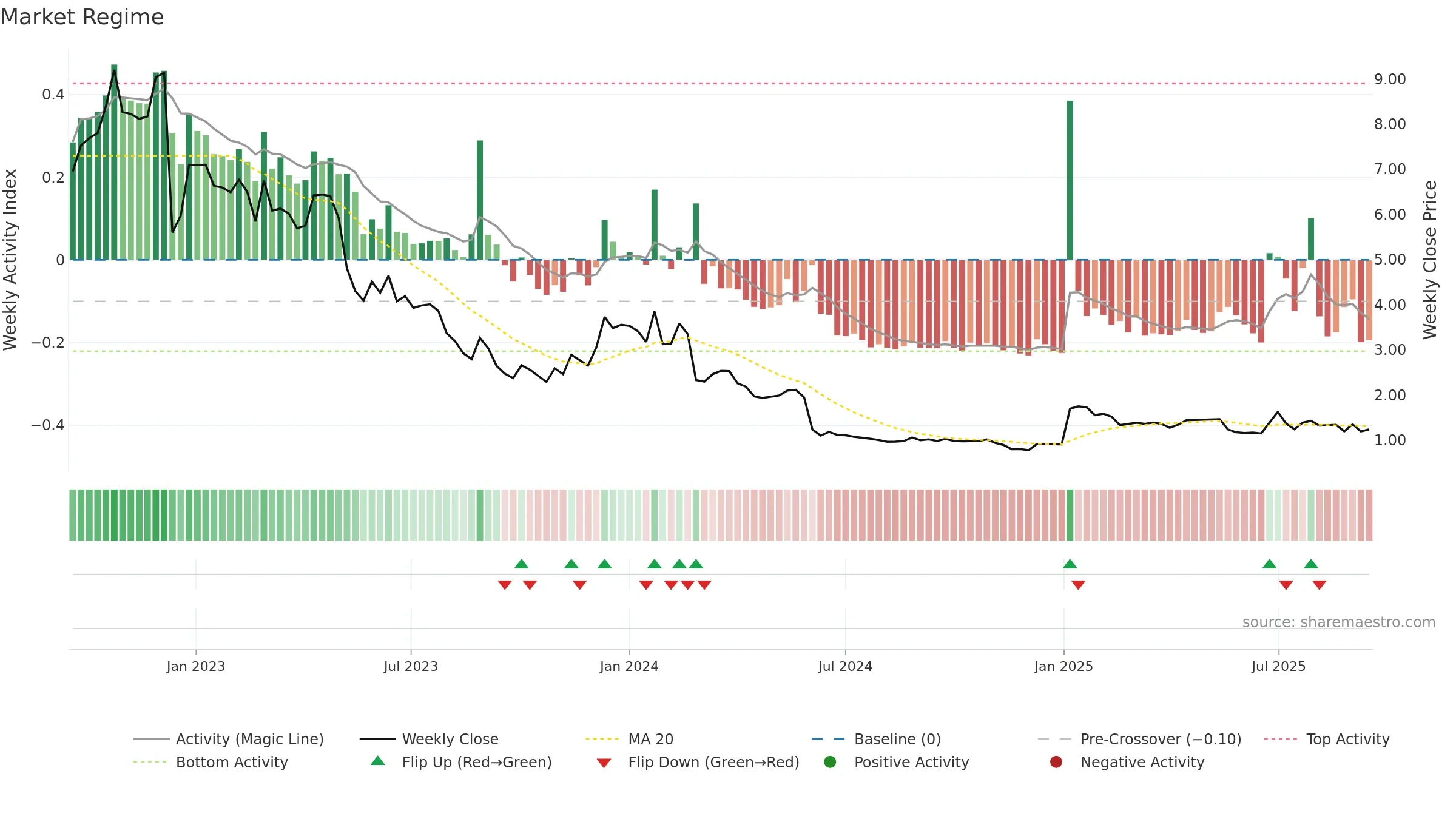Click the Jul 2023 x-axis label

[411, 666]
